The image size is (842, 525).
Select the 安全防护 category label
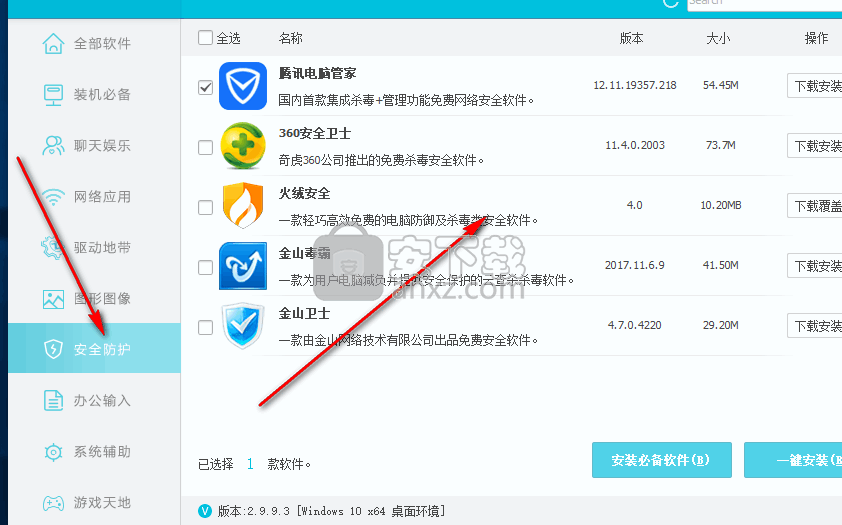pyautogui.click(x=102, y=349)
